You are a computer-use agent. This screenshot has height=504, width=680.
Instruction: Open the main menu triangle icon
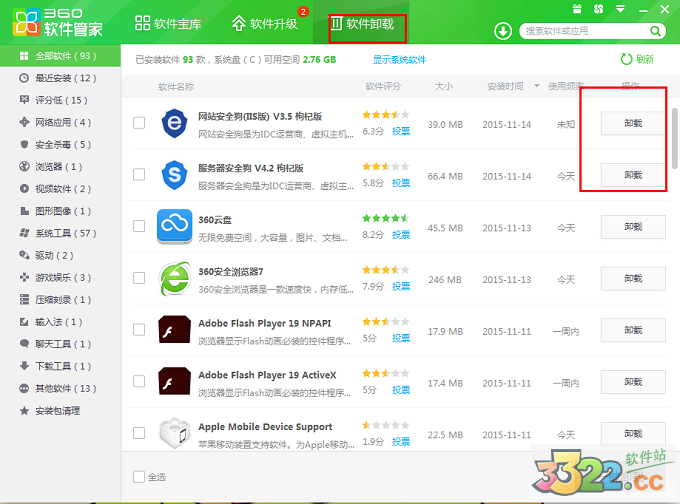click(x=621, y=9)
